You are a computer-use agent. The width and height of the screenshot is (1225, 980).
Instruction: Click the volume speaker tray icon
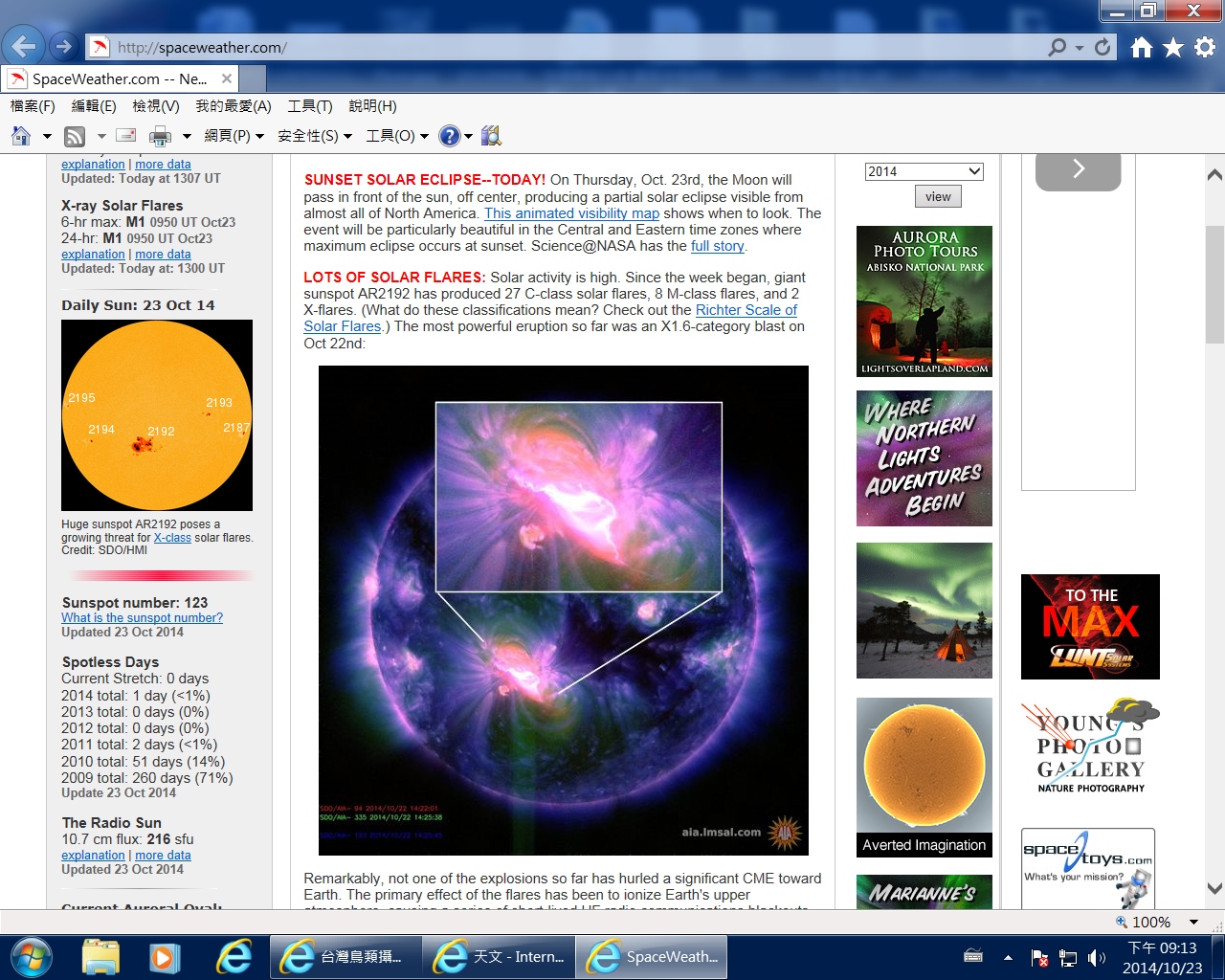tap(1097, 957)
